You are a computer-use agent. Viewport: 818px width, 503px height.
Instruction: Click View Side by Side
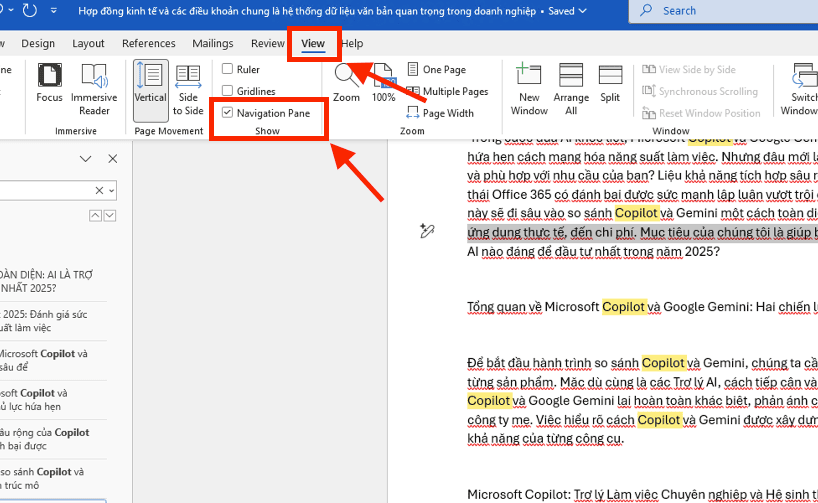click(689, 69)
